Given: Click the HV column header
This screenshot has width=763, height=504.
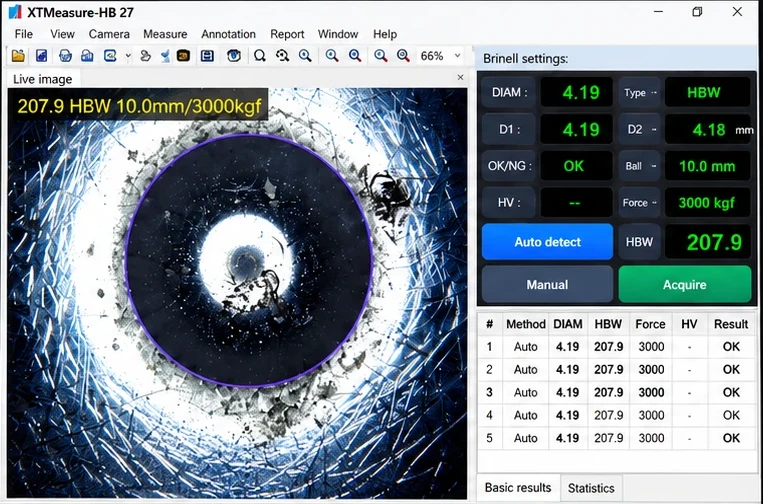Looking at the screenshot, I should [689, 324].
